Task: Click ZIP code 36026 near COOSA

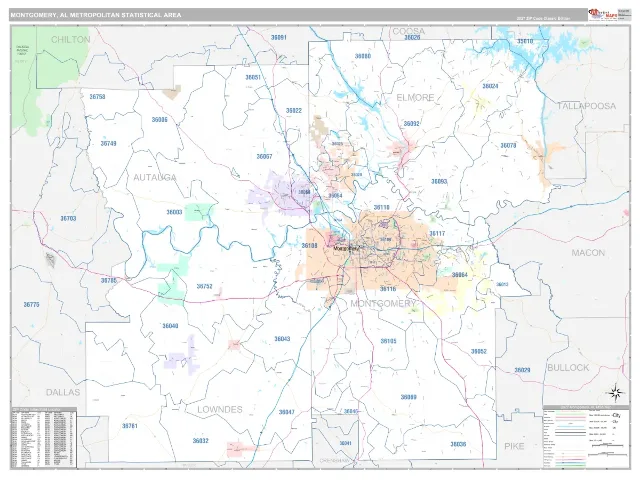Action: (x=412, y=38)
